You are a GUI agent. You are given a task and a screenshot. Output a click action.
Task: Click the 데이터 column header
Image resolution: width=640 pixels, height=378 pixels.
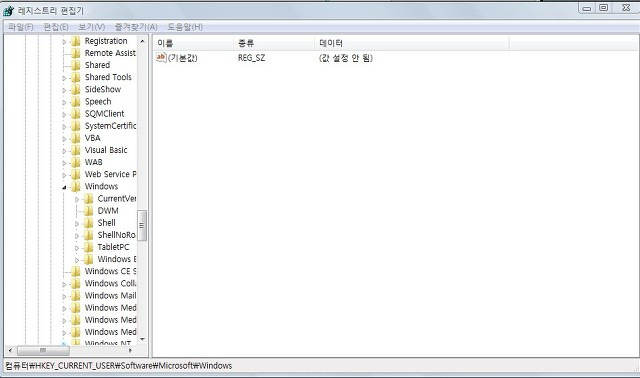pos(412,43)
